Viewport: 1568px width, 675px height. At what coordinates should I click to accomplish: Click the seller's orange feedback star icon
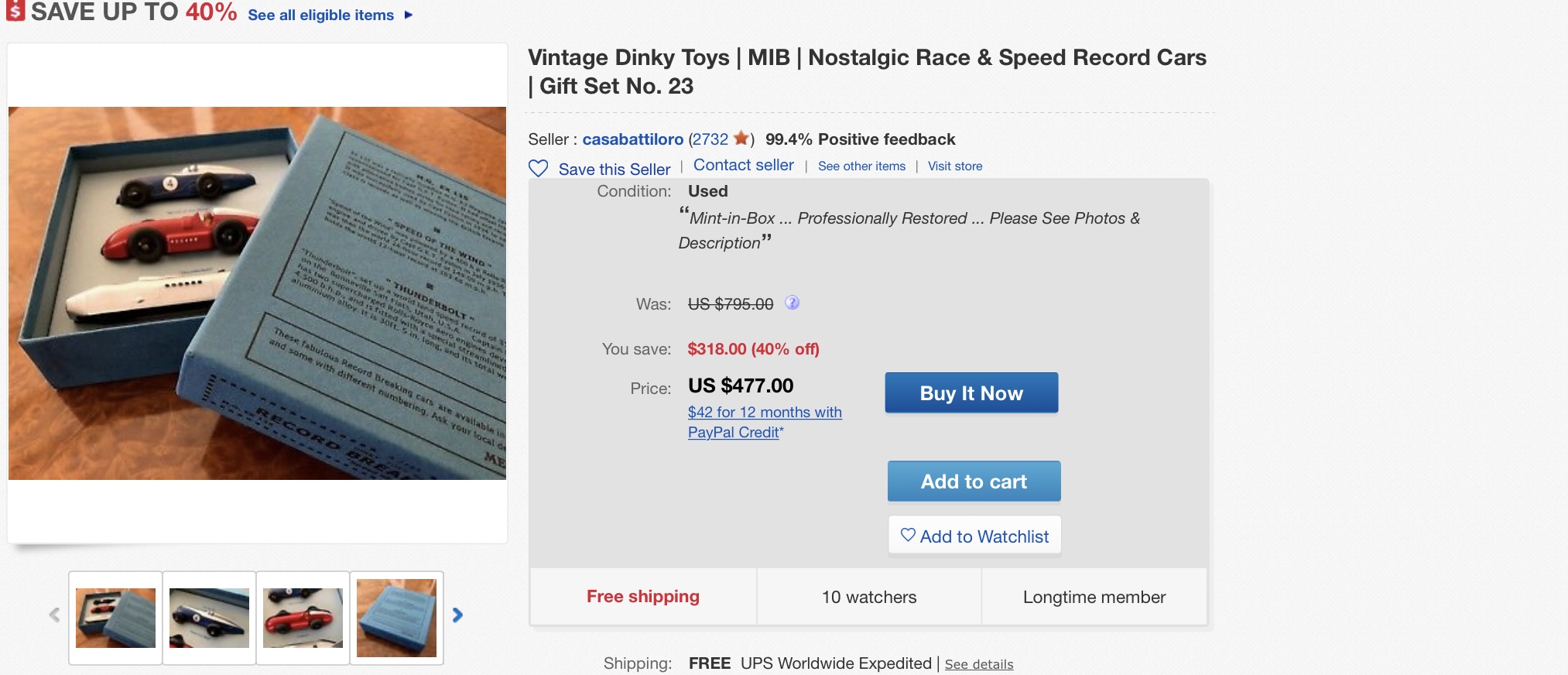741,139
